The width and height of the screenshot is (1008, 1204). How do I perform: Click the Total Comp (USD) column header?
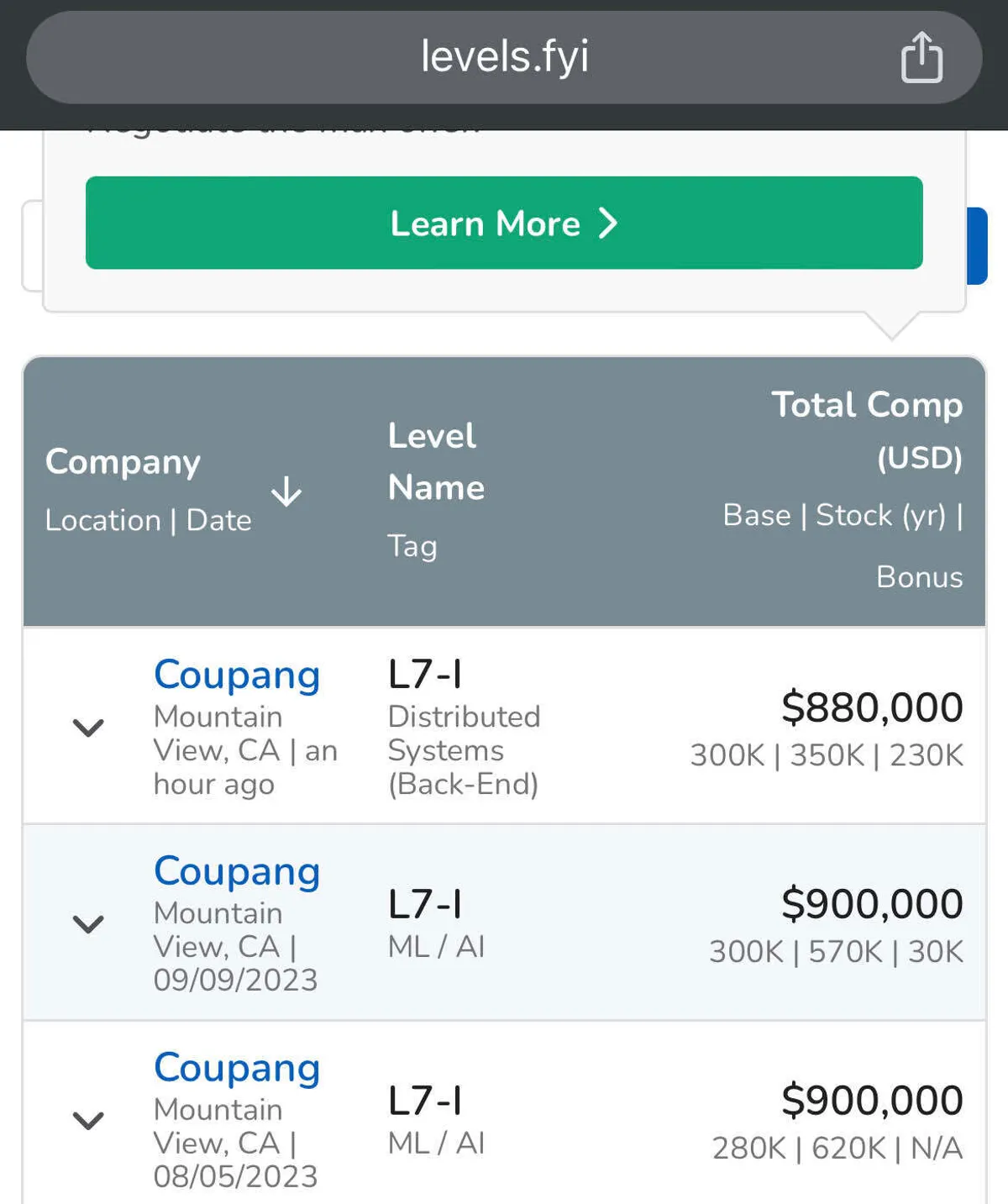(x=867, y=430)
